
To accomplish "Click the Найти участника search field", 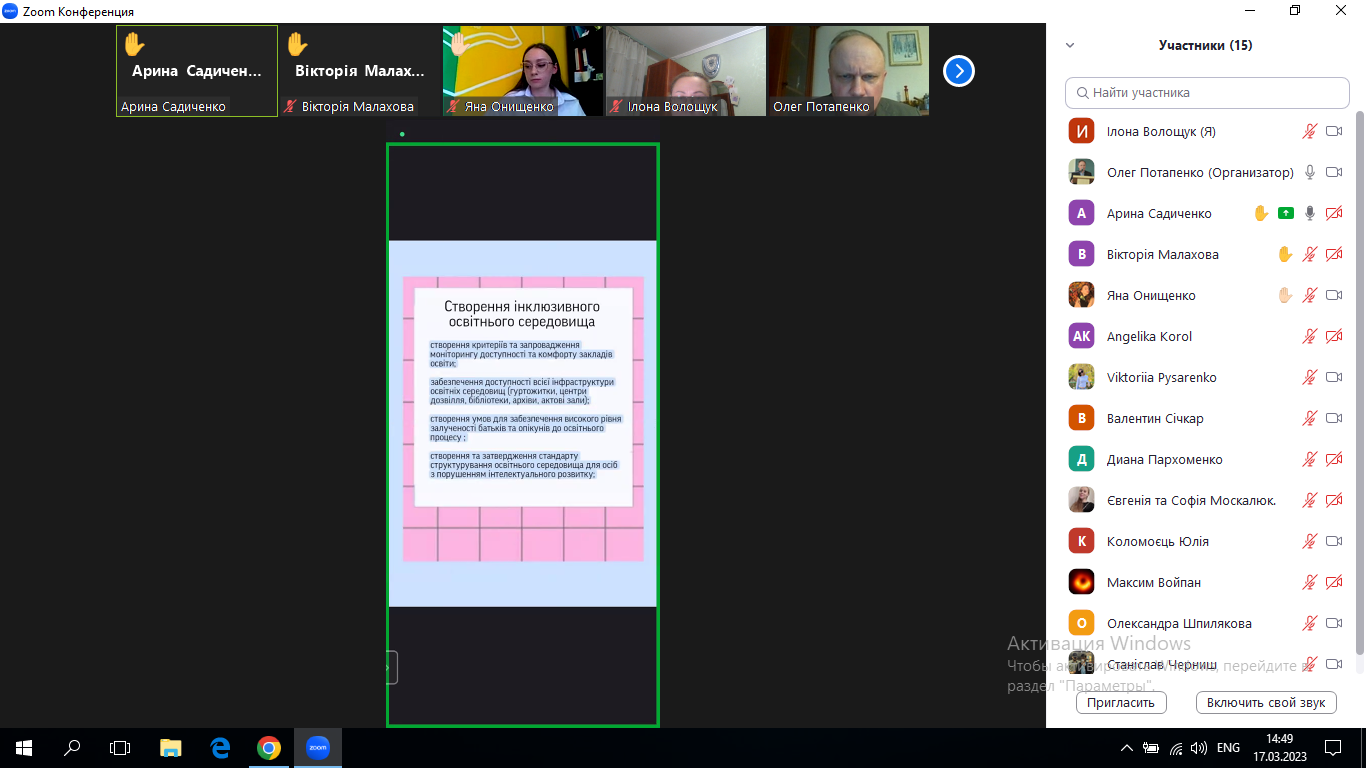I will (1207, 92).
